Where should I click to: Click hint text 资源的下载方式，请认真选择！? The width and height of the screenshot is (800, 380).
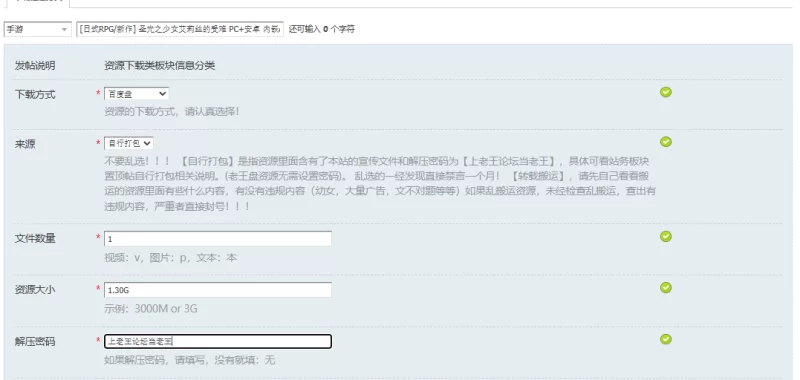(x=171, y=111)
